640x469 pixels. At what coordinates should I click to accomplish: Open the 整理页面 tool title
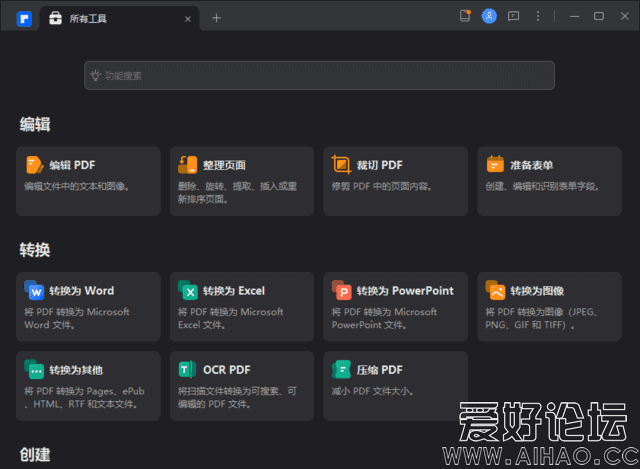coord(224,165)
